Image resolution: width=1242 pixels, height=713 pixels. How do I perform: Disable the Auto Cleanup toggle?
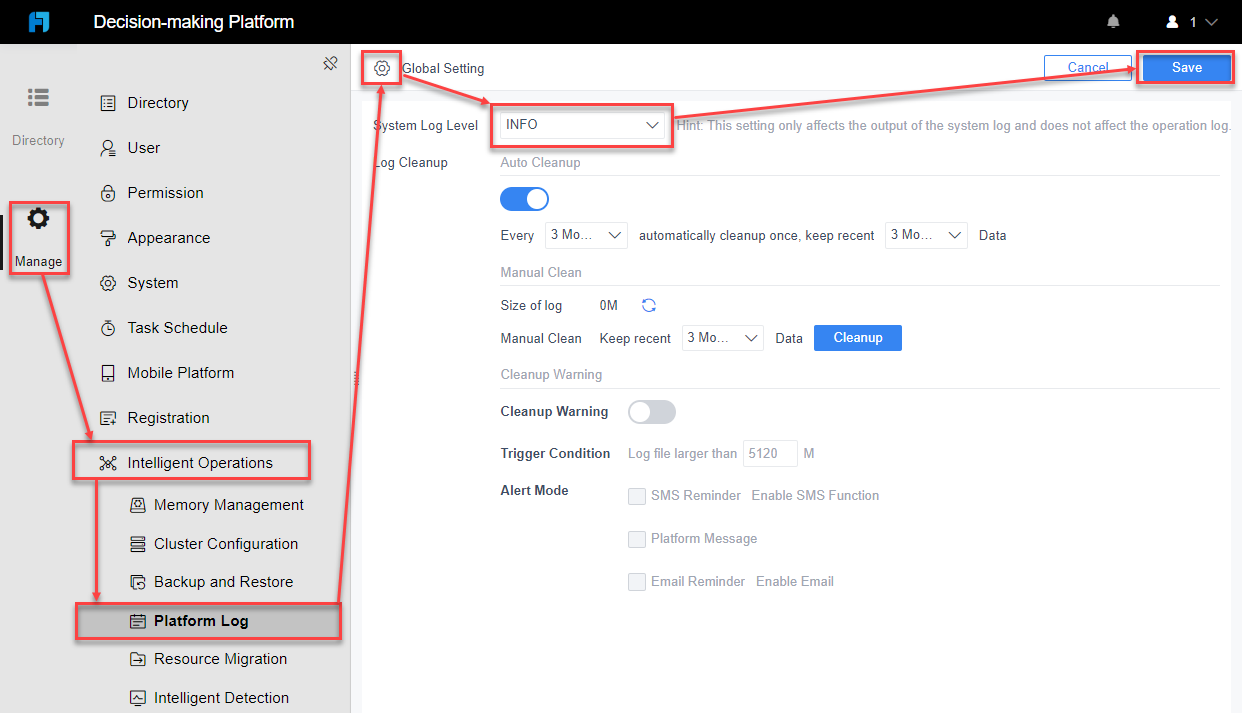[524, 198]
